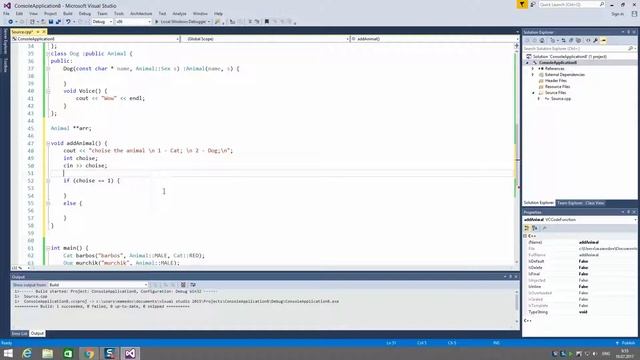The height and width of the screenshot is (360, 640).
Task: Open the Debug menu
Action: pyautogui.click(x=85, y=13)
